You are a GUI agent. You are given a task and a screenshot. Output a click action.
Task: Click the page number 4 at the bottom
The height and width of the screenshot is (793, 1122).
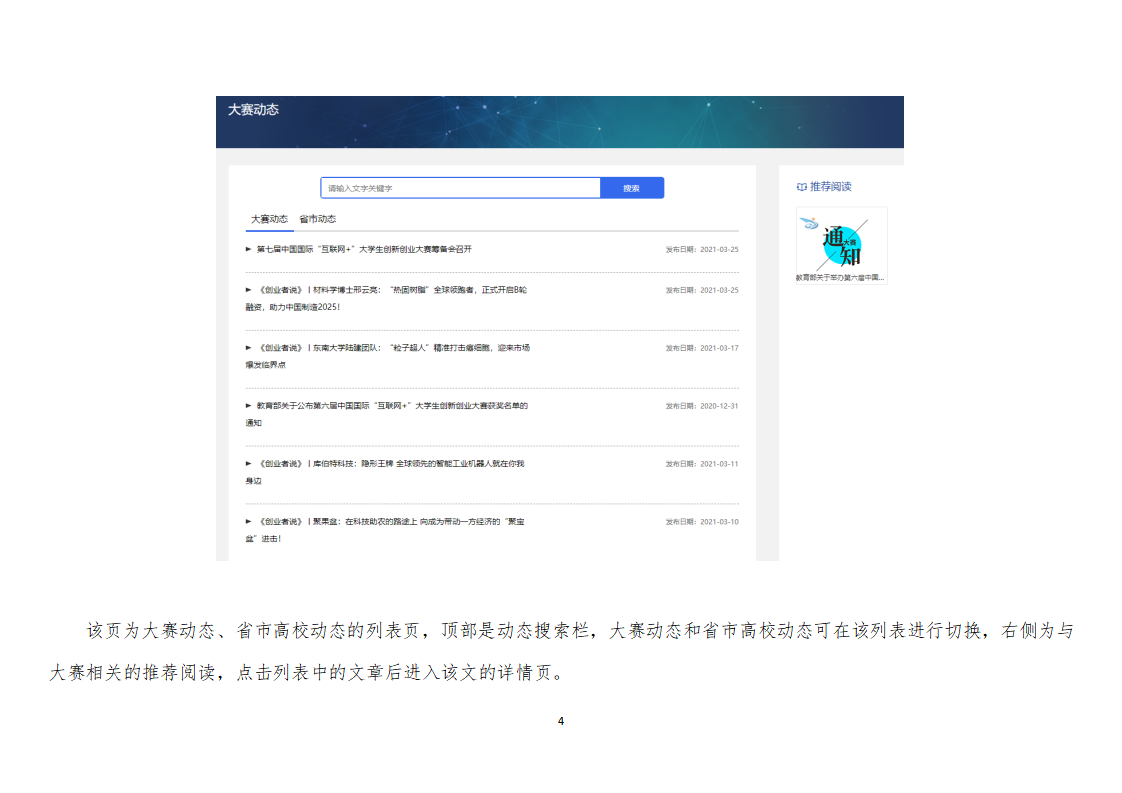pos(561,721)
